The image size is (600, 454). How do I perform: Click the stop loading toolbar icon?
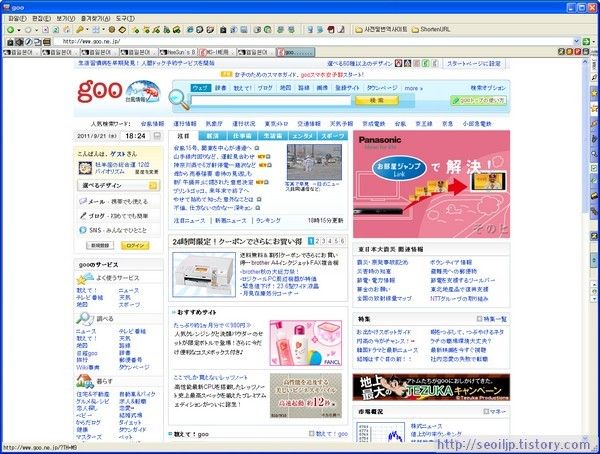pyautogui.click(x=46, y=30)
